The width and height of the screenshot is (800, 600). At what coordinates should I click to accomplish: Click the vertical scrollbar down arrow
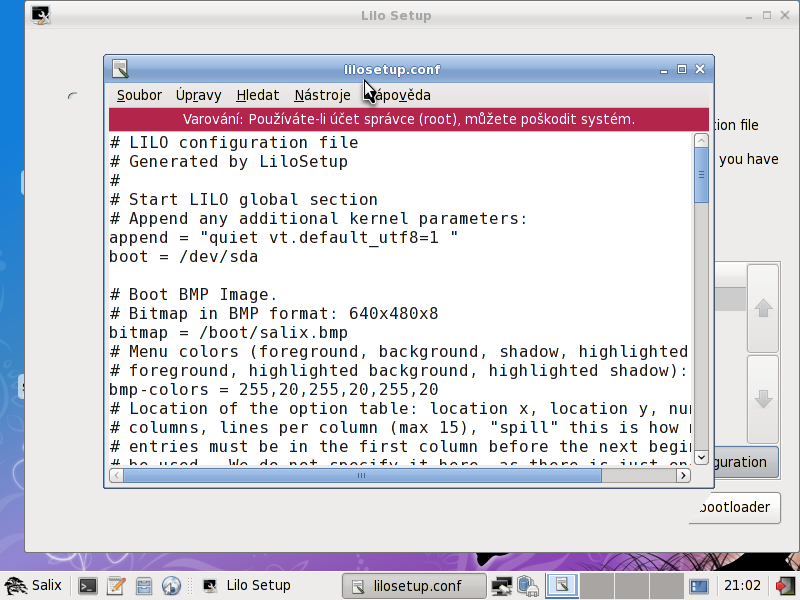point(702,458)
